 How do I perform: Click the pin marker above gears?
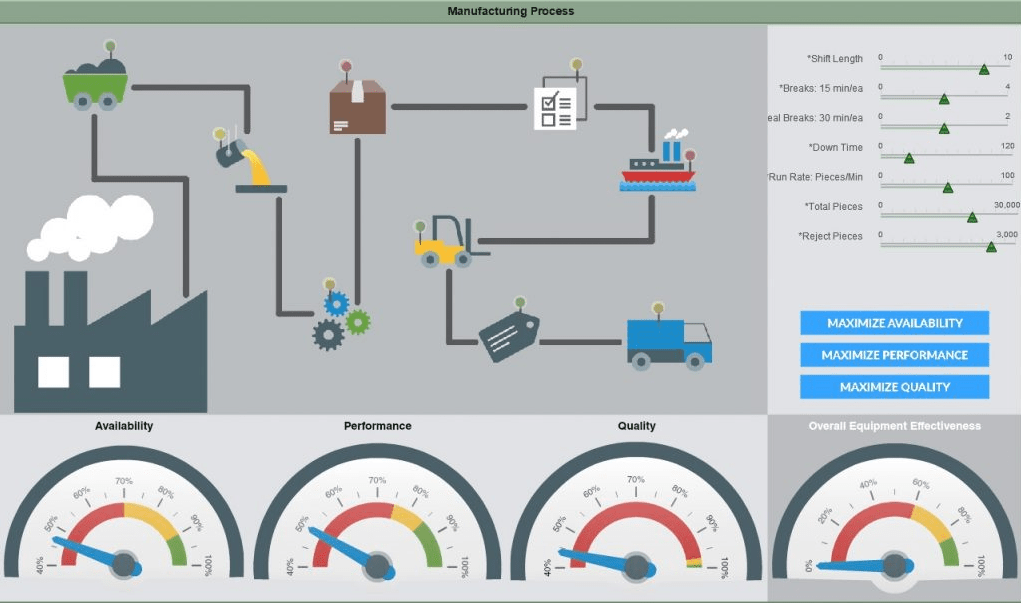tap(329, 284)
